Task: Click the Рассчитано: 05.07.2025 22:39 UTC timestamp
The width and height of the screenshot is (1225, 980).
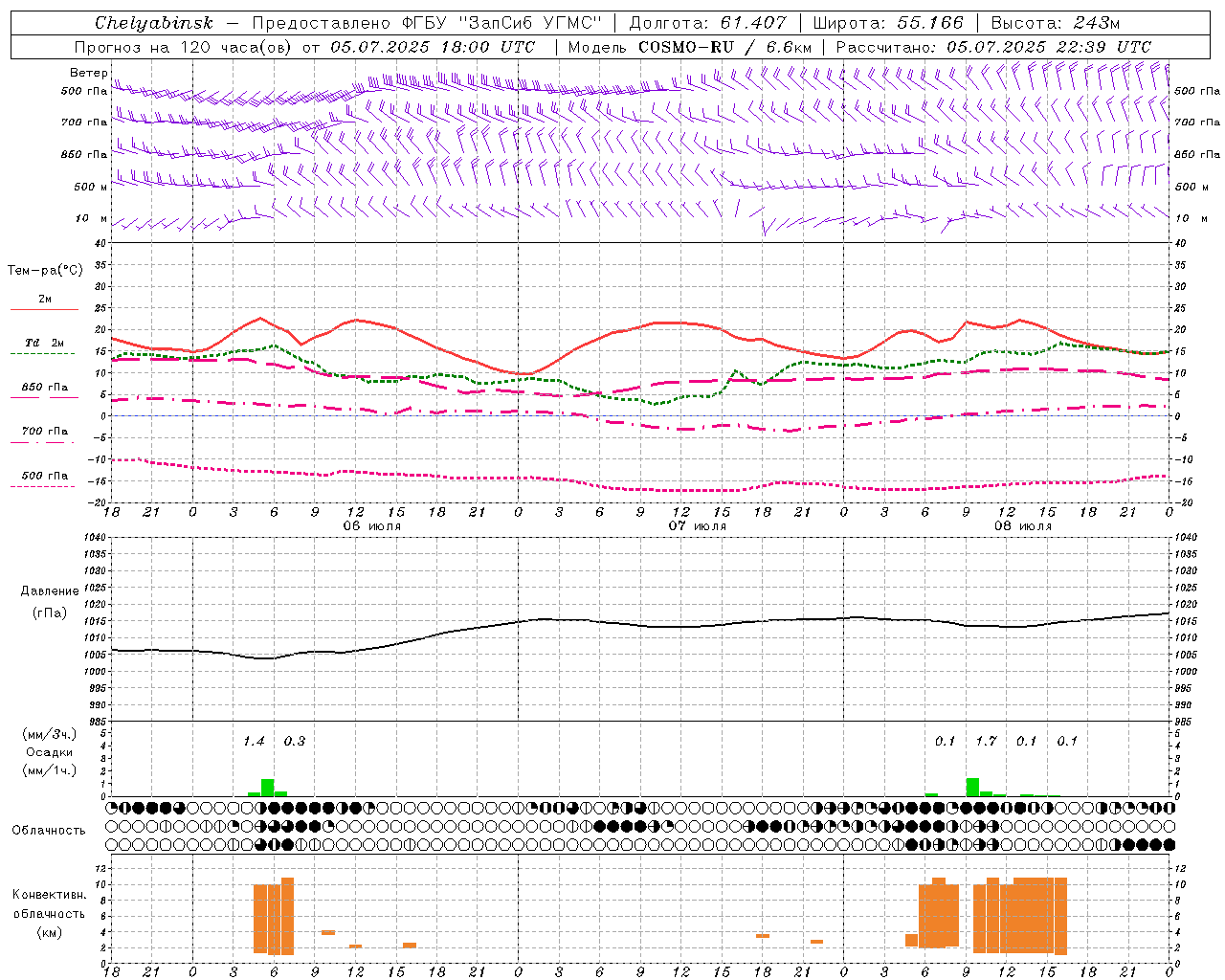Action: point(993,47)
